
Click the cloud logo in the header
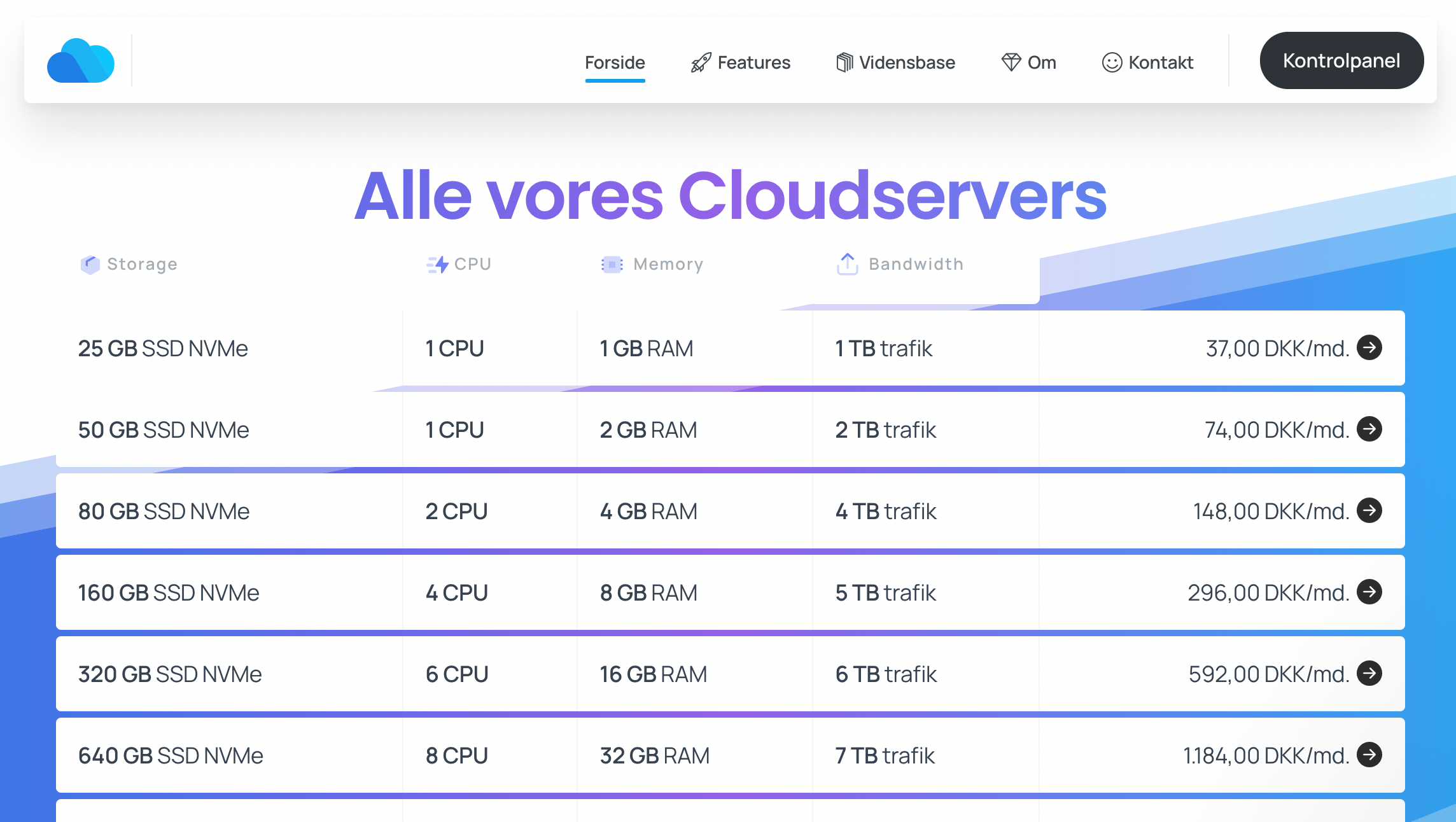80,60
